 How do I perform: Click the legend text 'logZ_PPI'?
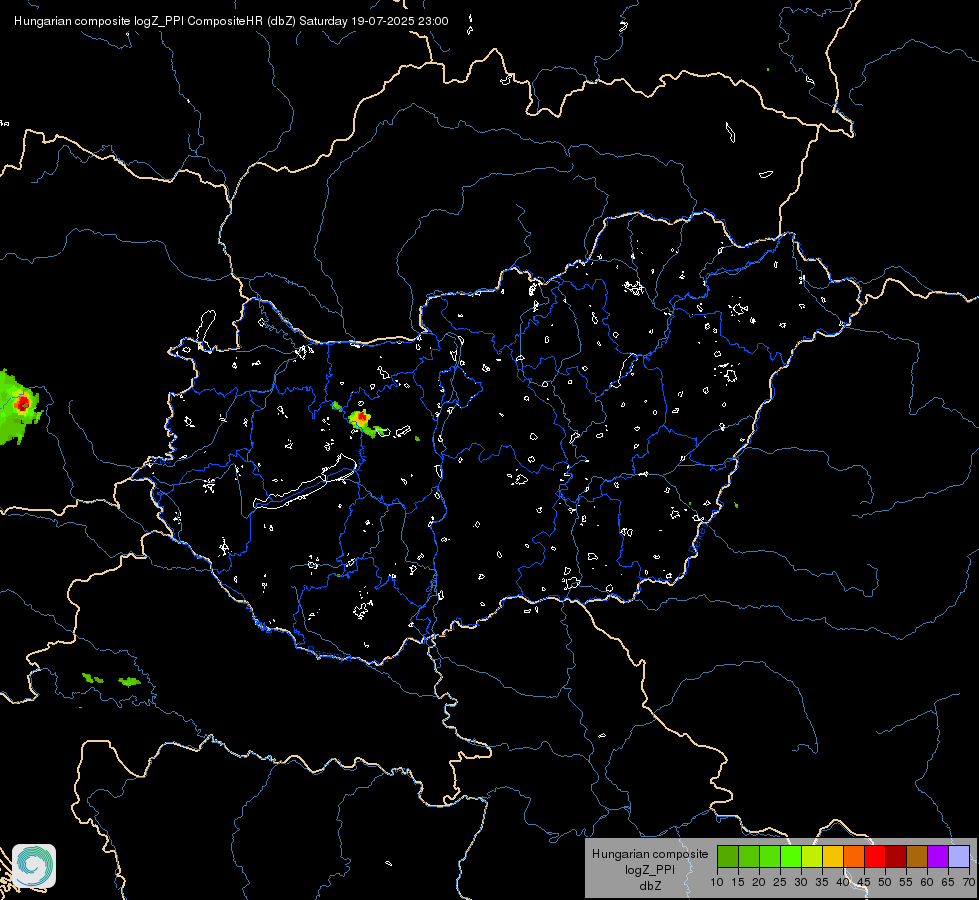(x=650, y=870)
